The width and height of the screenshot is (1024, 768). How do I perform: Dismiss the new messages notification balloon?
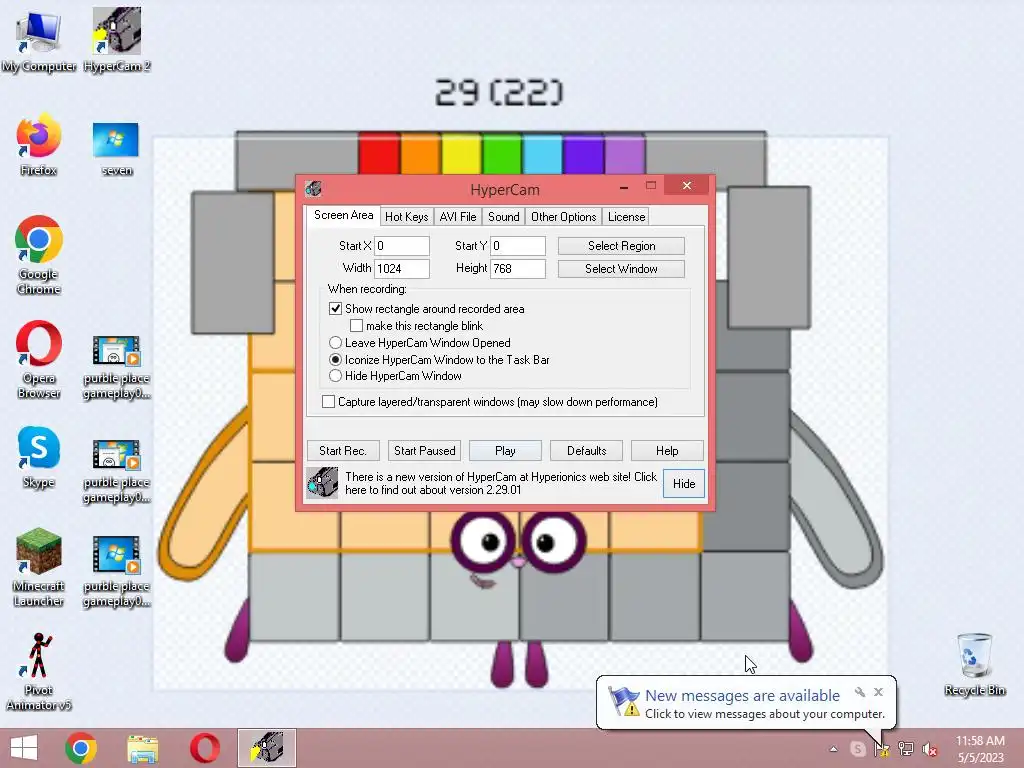click(x=878, y=692)
